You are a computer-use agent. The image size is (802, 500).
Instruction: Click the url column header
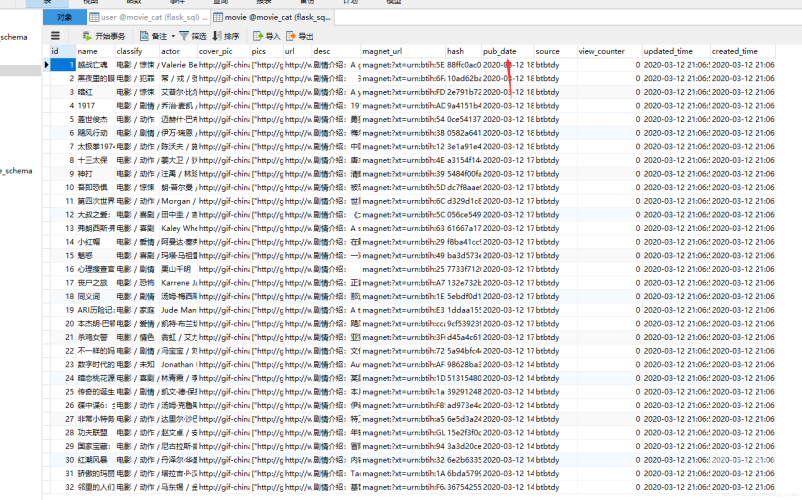click(x=298, y=51)
